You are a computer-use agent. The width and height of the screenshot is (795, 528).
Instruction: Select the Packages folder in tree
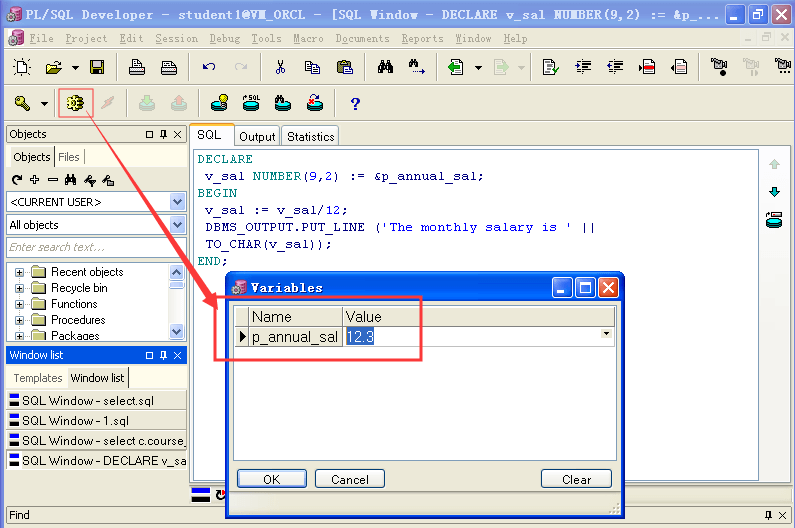click(75, 335)
